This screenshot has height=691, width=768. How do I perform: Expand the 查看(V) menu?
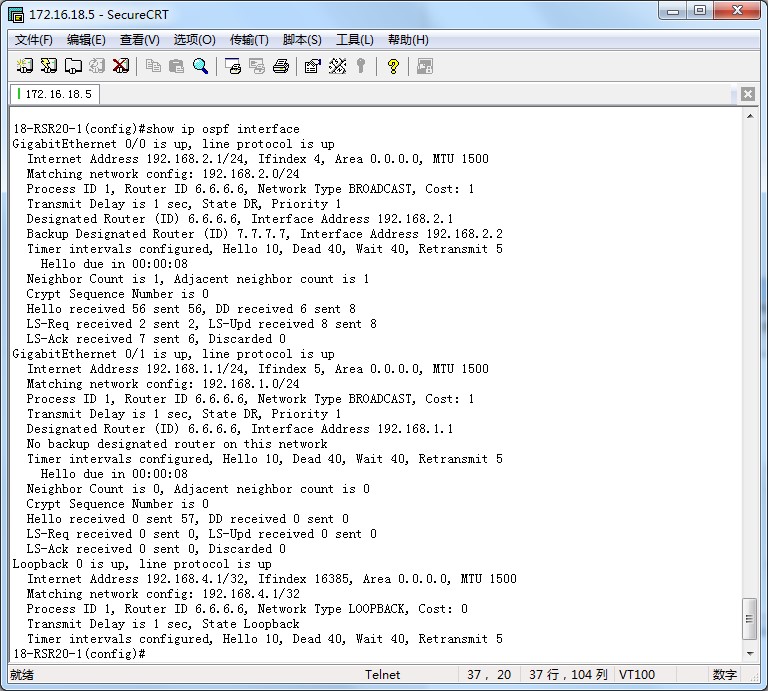[139, 40]
